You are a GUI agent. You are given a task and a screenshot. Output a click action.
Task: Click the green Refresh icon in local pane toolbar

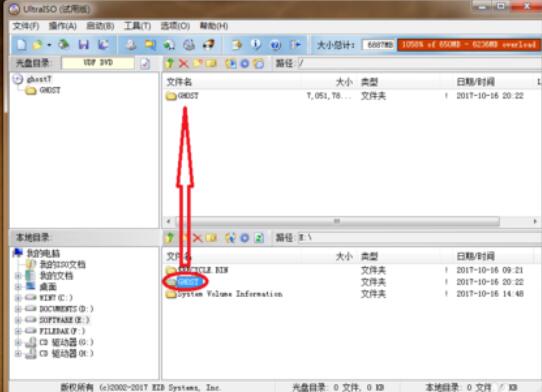259,237
